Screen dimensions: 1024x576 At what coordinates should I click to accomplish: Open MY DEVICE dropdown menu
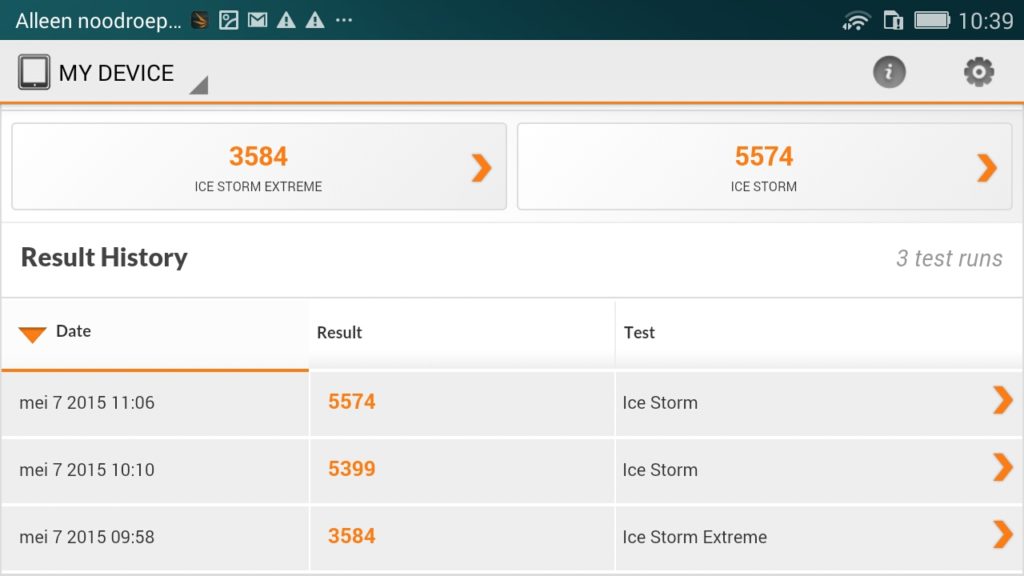tap(113, 73)
